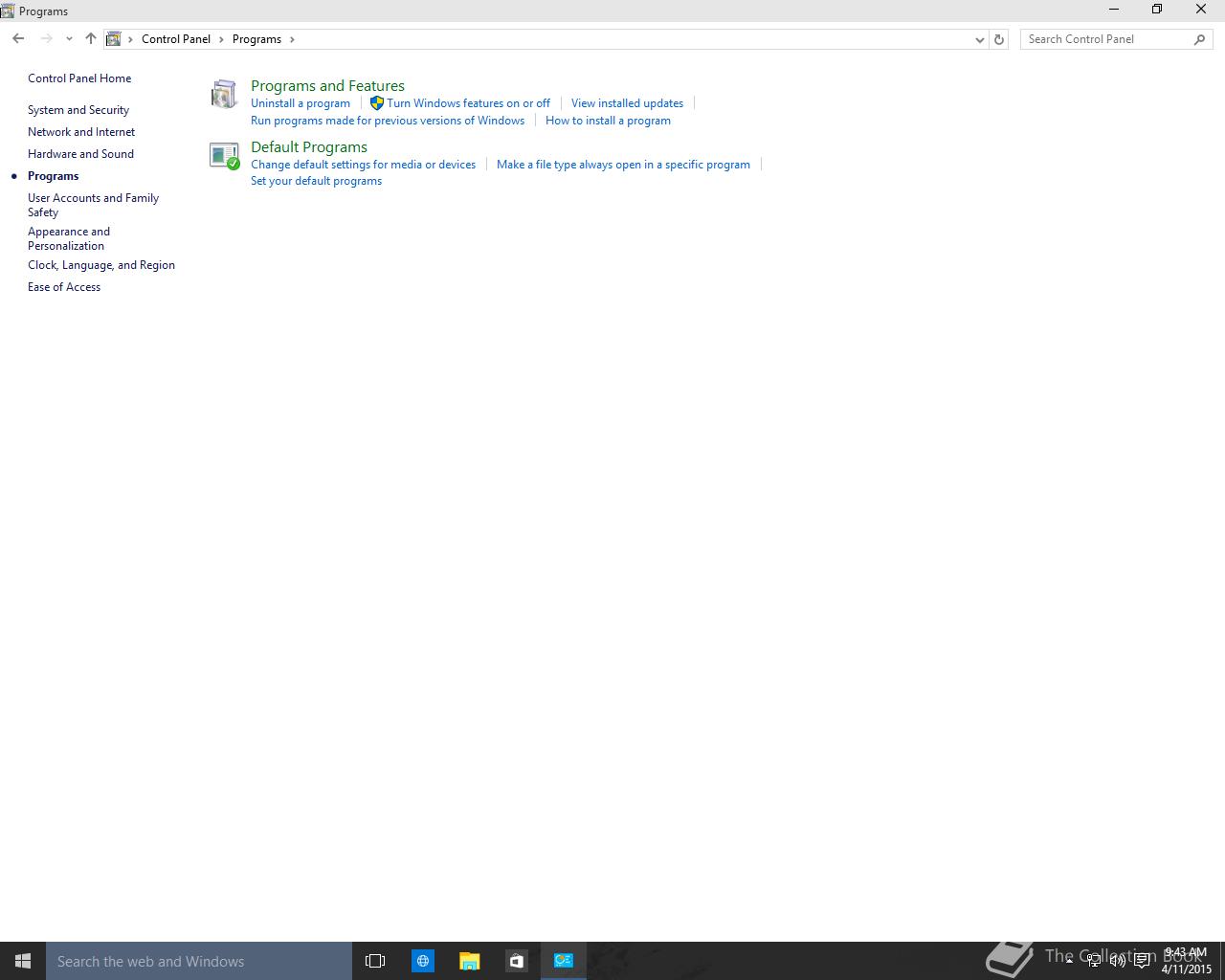1225x980 pixels.
Task: Expand the chevron after Programs breadcrumb
Action: (292, 39)
